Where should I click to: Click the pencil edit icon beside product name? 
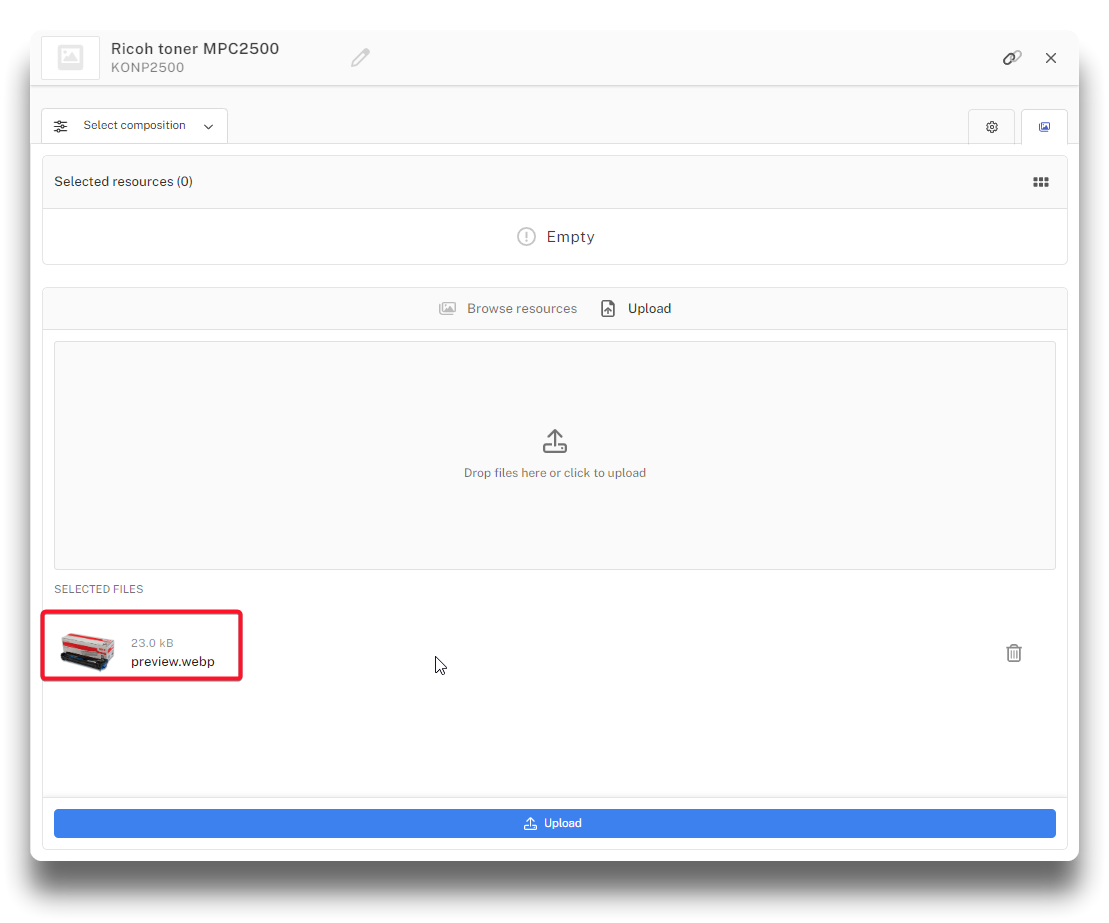tap(360, 58)
